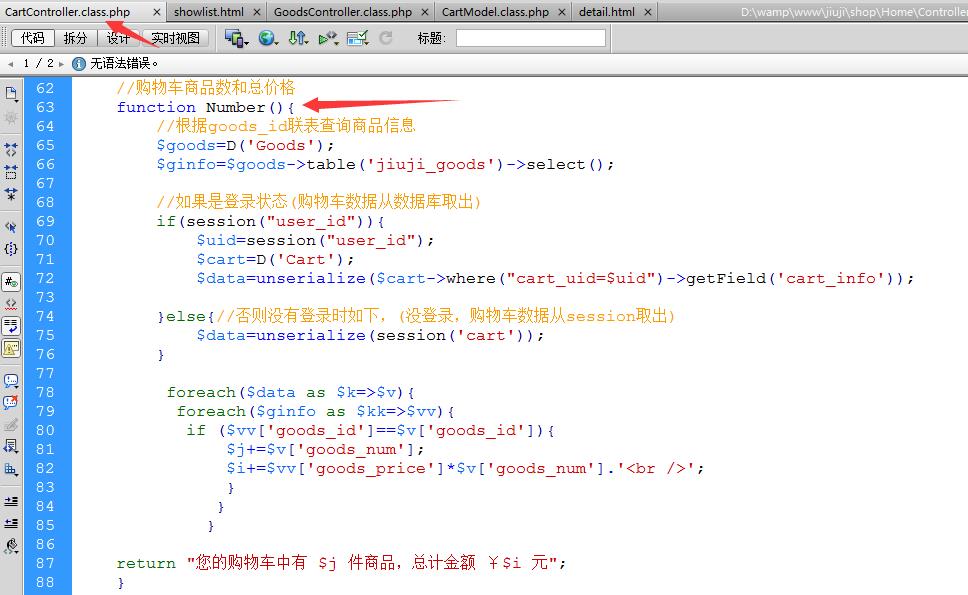
Task: Click line with table('jiuji_goods')->select()
Action: coord(385,165)
